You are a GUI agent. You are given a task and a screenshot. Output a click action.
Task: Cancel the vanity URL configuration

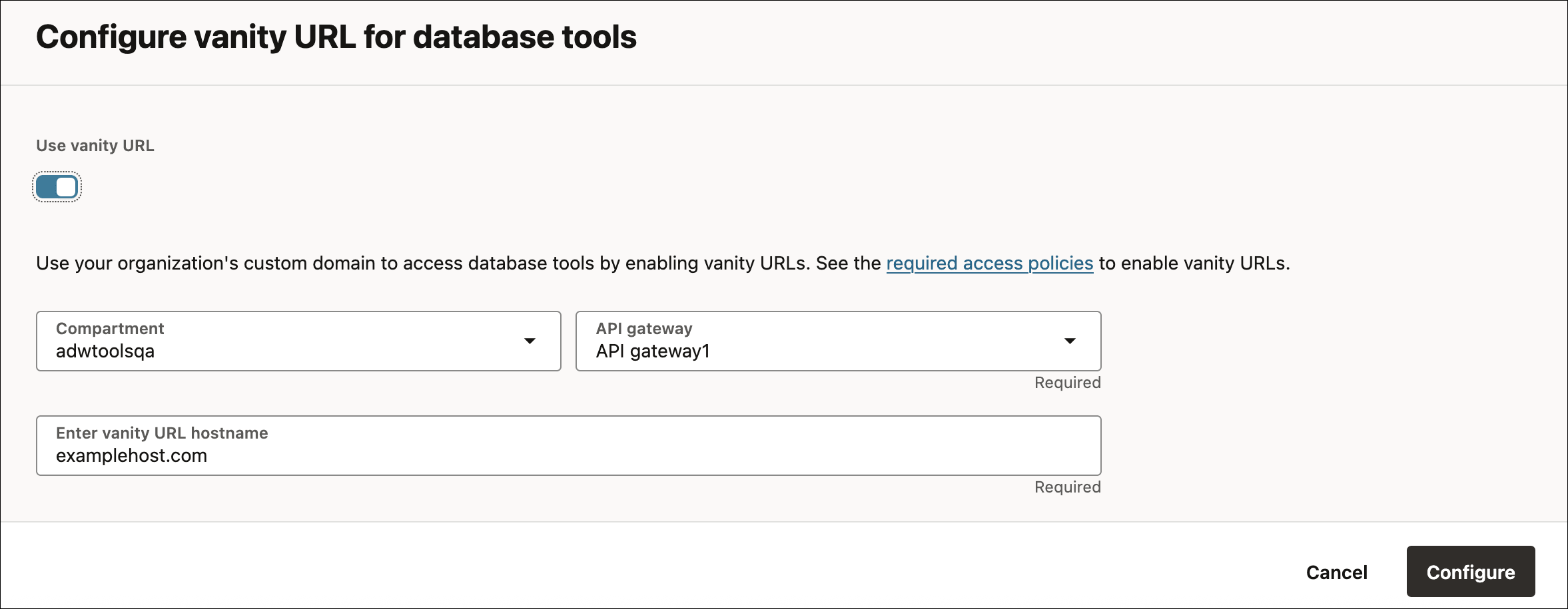point(1336,571)
